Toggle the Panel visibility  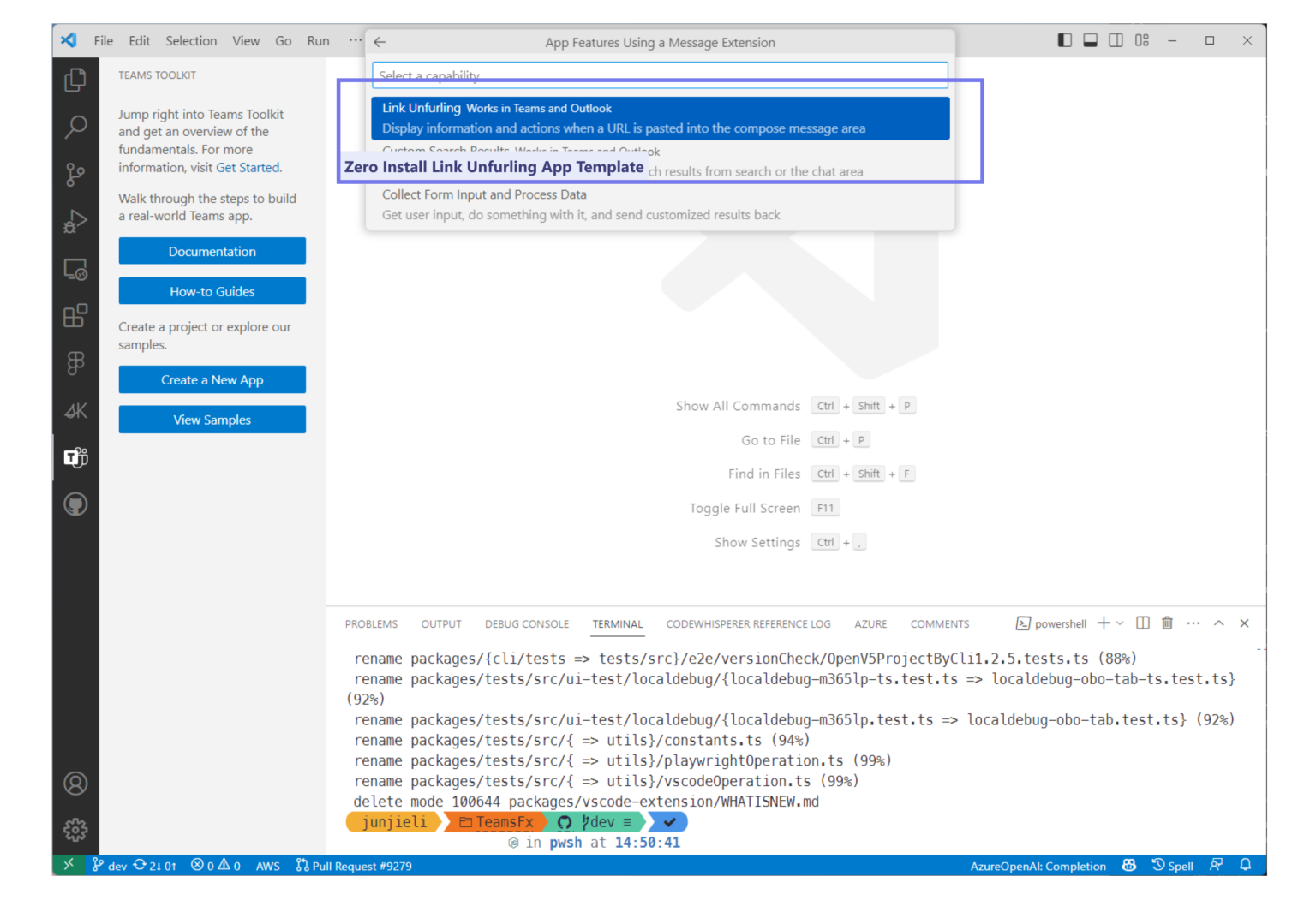[1090, 39]
